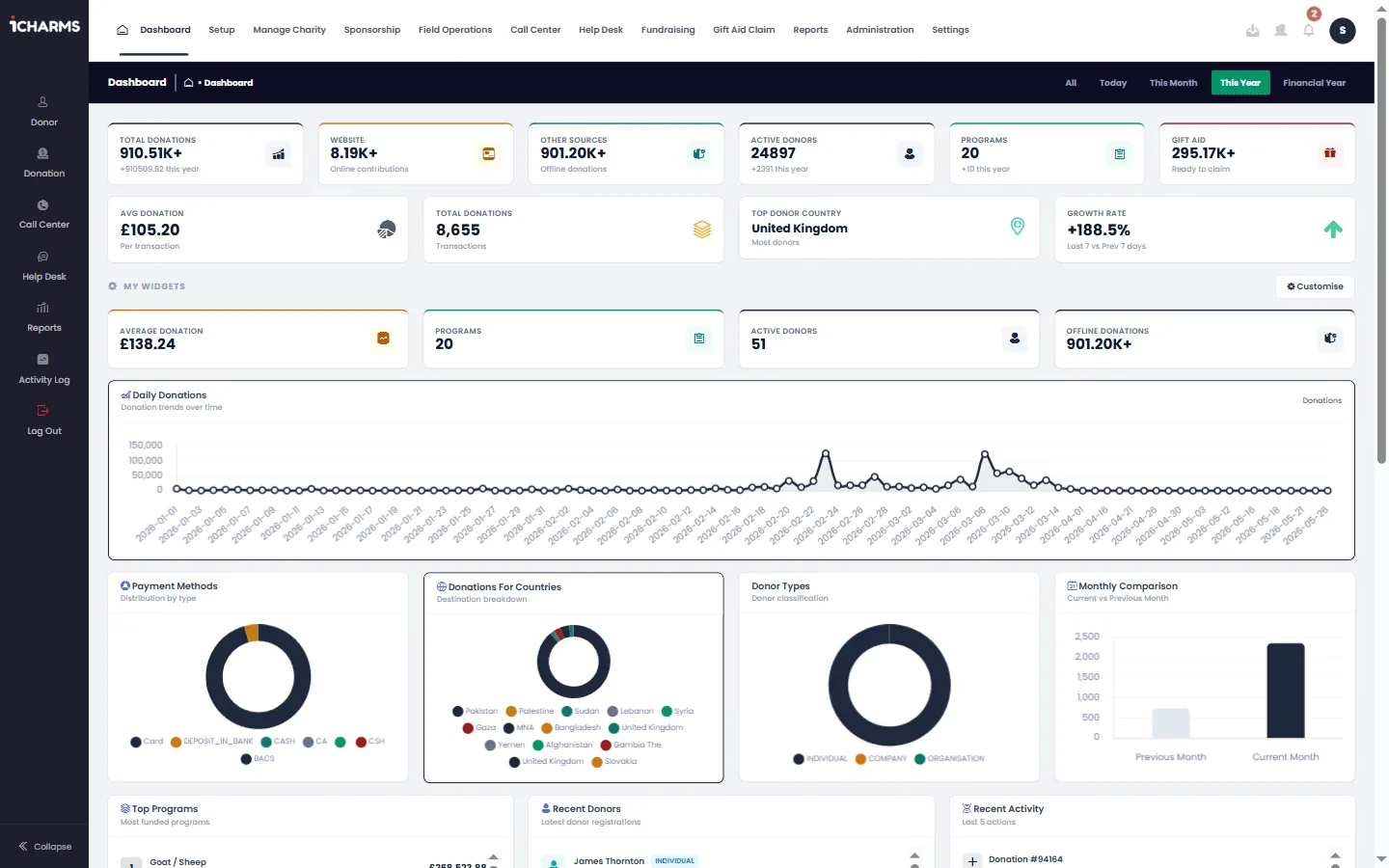Click the page vertical scrollbar
This screenshot has height=868, width=1389.
pyautogui.click(x=1381, y=241)
